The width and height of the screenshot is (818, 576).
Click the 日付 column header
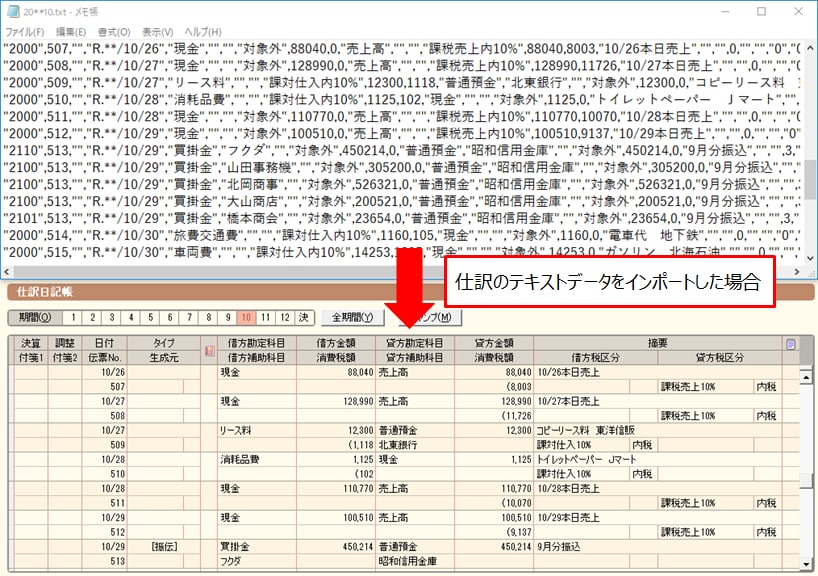click(118, 343)
